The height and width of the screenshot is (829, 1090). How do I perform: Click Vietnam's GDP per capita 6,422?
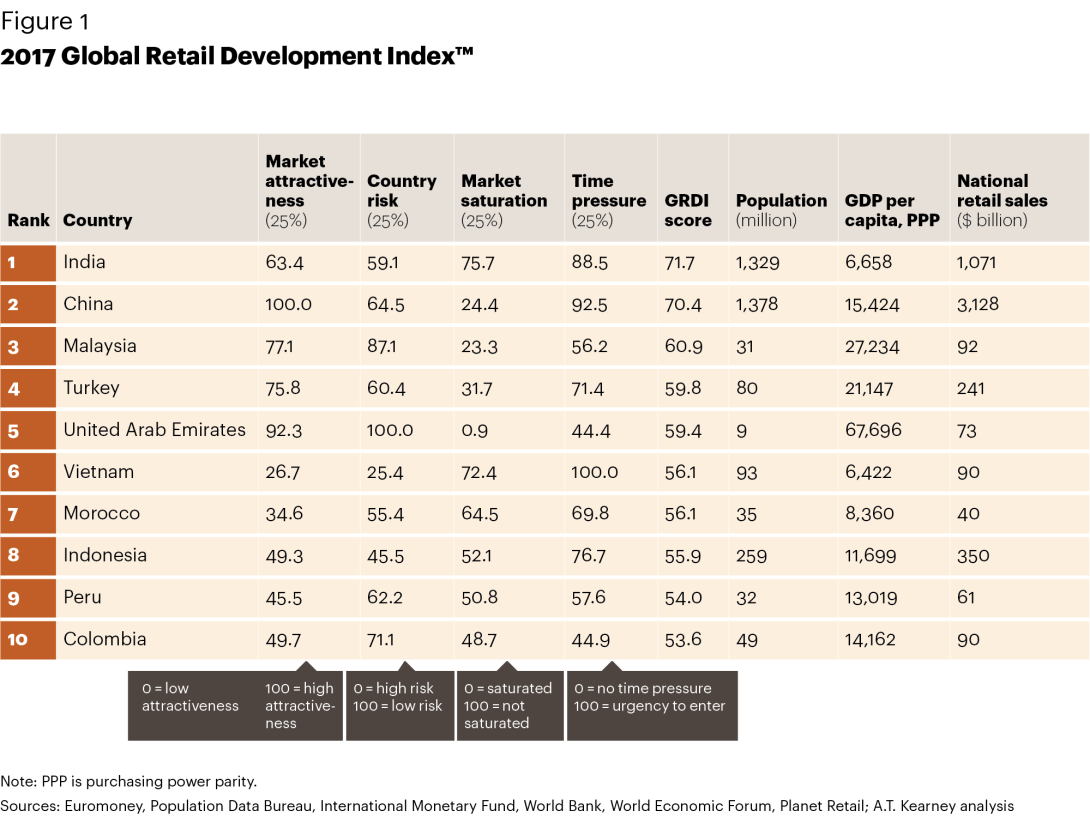pyautogui.click(x=868, y=472)
